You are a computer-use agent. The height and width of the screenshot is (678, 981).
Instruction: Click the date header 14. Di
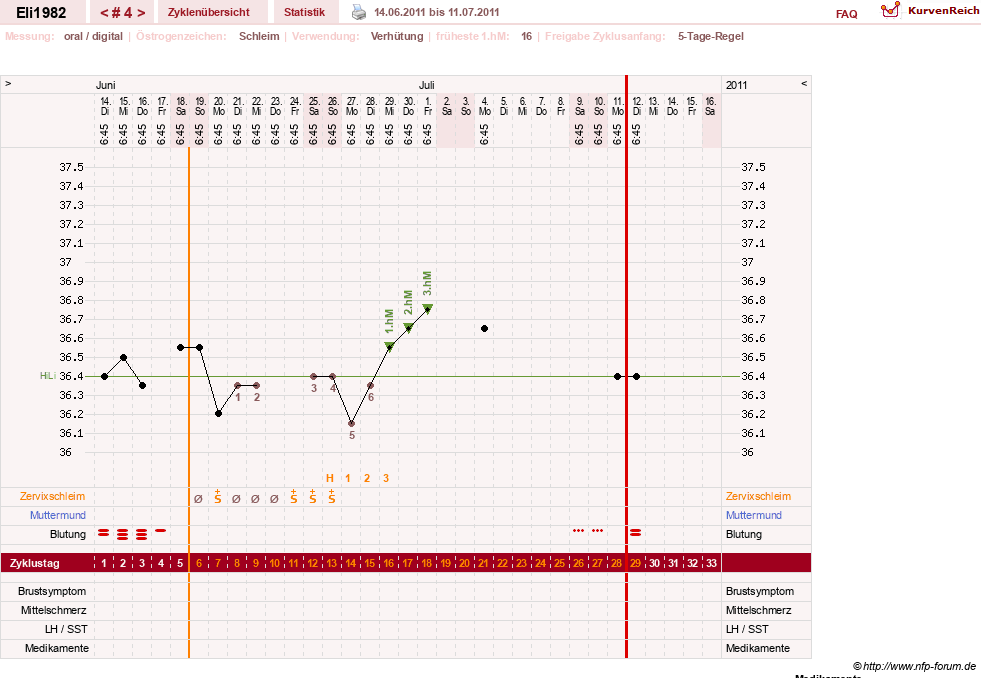coord(104,106)
